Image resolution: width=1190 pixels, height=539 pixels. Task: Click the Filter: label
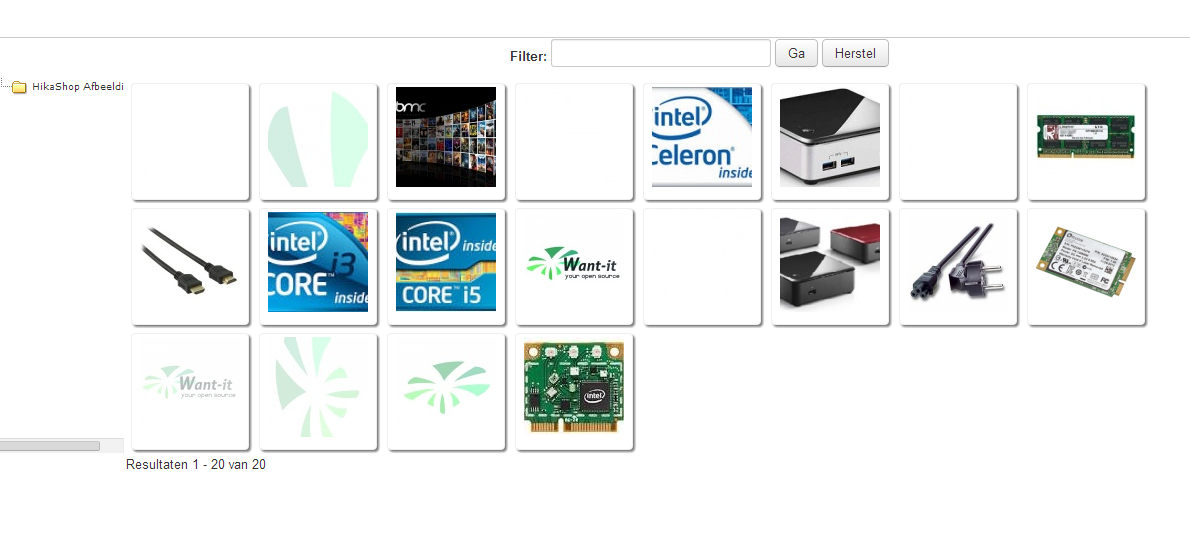[528, 55]
